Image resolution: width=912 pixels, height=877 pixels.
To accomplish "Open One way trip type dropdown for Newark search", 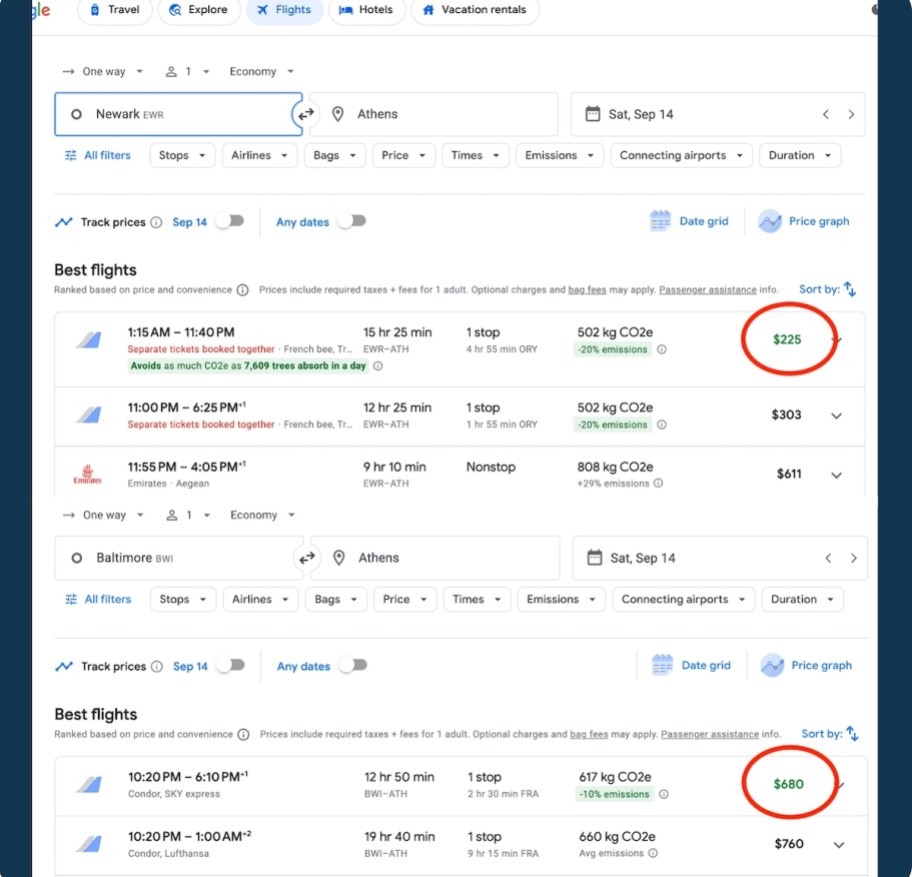I will (x=103, y=72).
